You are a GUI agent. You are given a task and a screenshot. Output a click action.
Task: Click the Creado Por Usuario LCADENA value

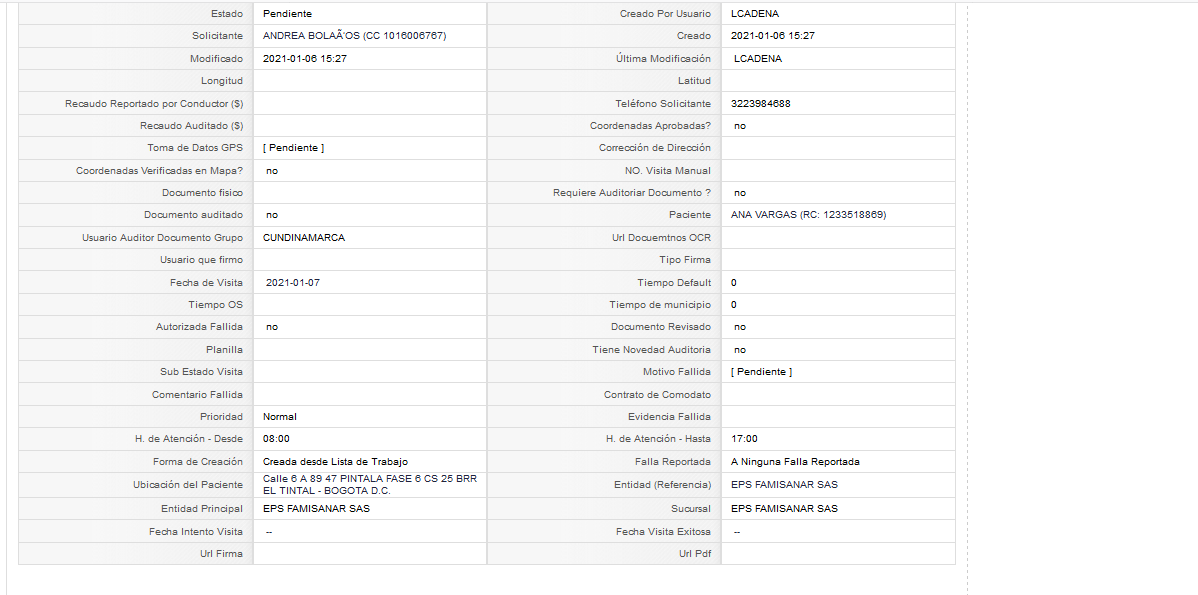[755, 14]
